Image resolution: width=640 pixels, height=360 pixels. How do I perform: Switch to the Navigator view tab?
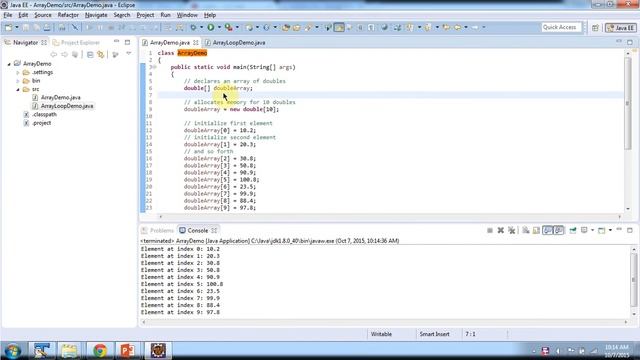point(25,42)
